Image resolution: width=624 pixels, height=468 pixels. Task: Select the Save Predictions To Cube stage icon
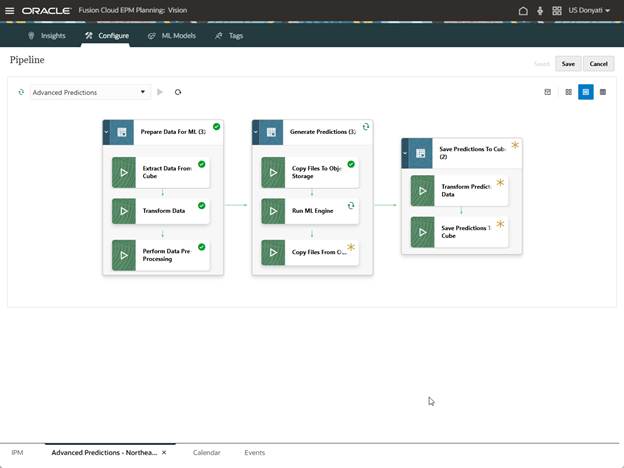click(421, 153)
